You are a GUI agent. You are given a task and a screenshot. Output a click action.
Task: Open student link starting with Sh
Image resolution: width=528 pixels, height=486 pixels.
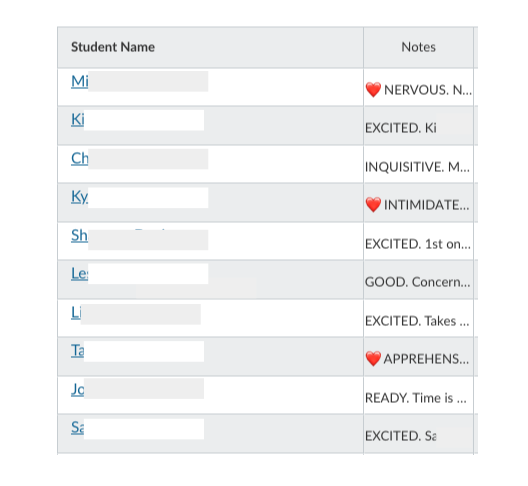79,235
